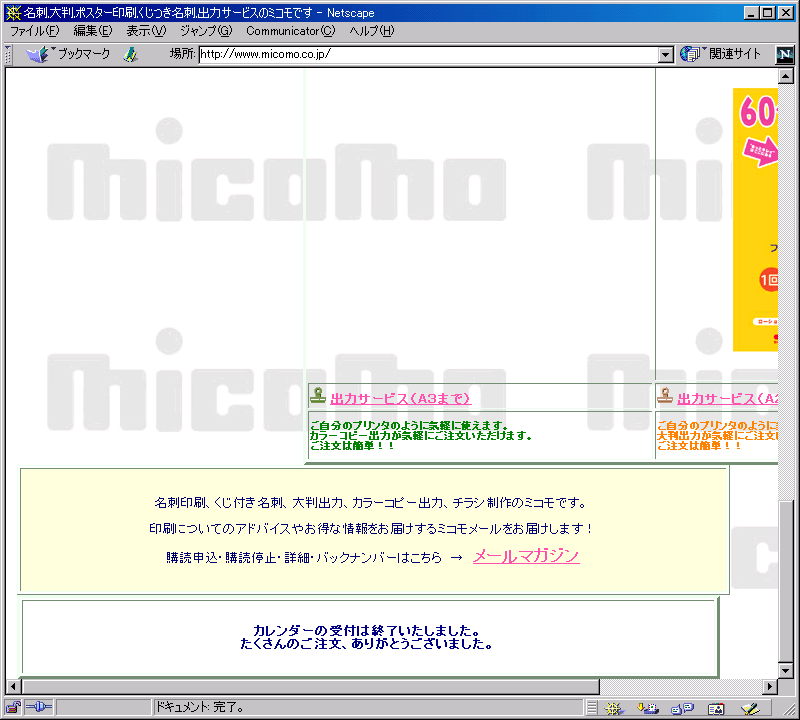Image resolution: width=800 pixels, height=720 pixels.
Task: Click the vertical scrollbar down arrow
Action: (x=786, y=670)
